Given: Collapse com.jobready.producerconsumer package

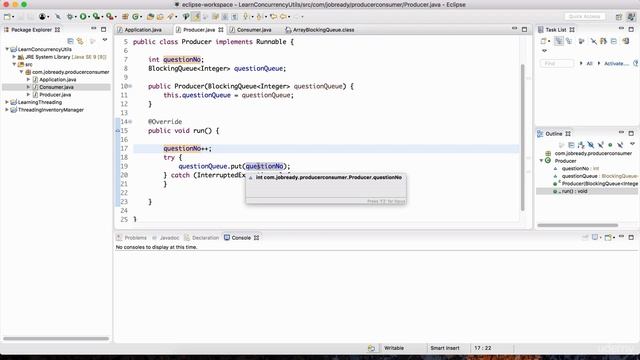Looking at the screenshot, I should click(21, 72).
